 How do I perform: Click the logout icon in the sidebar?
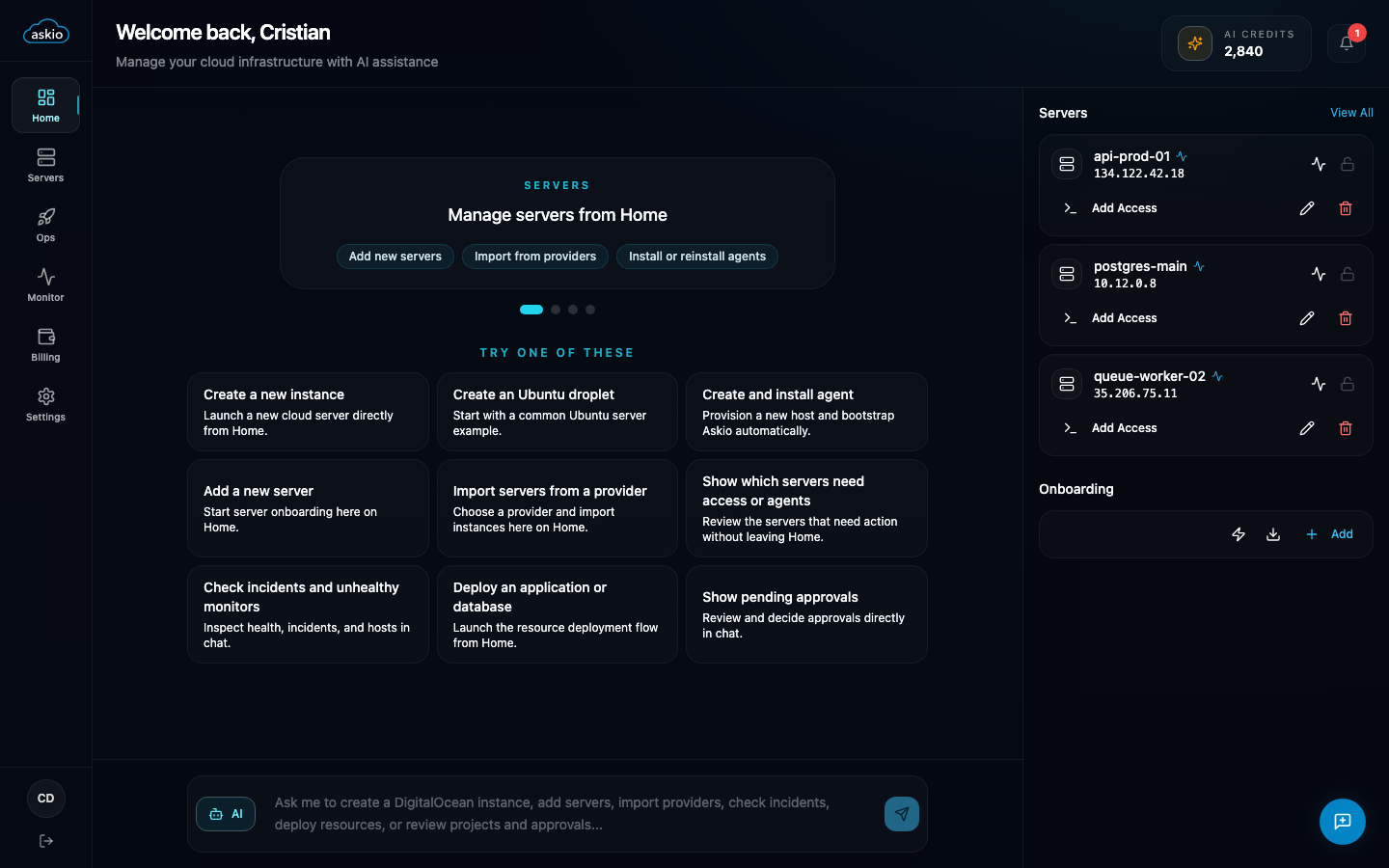tap(45, 841)
